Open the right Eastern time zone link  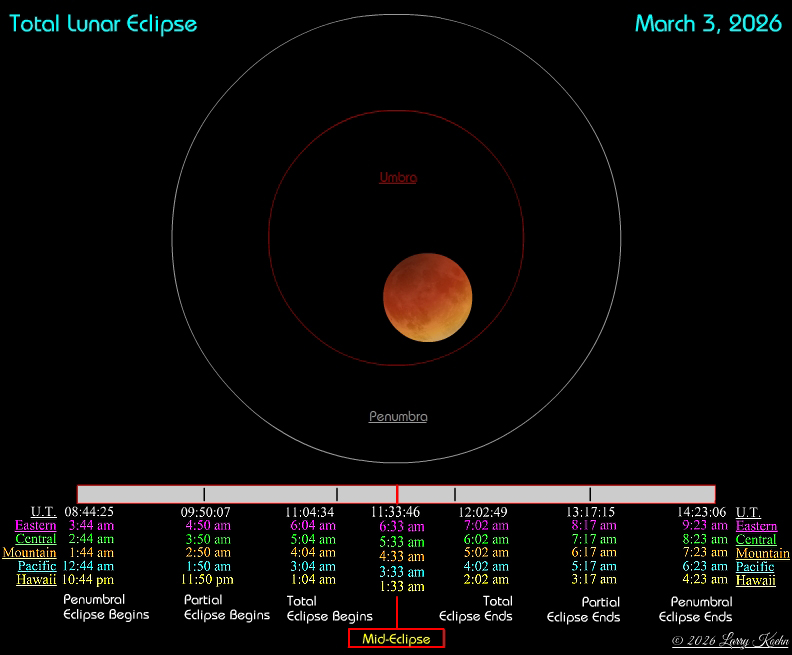[x=756, y=526]
